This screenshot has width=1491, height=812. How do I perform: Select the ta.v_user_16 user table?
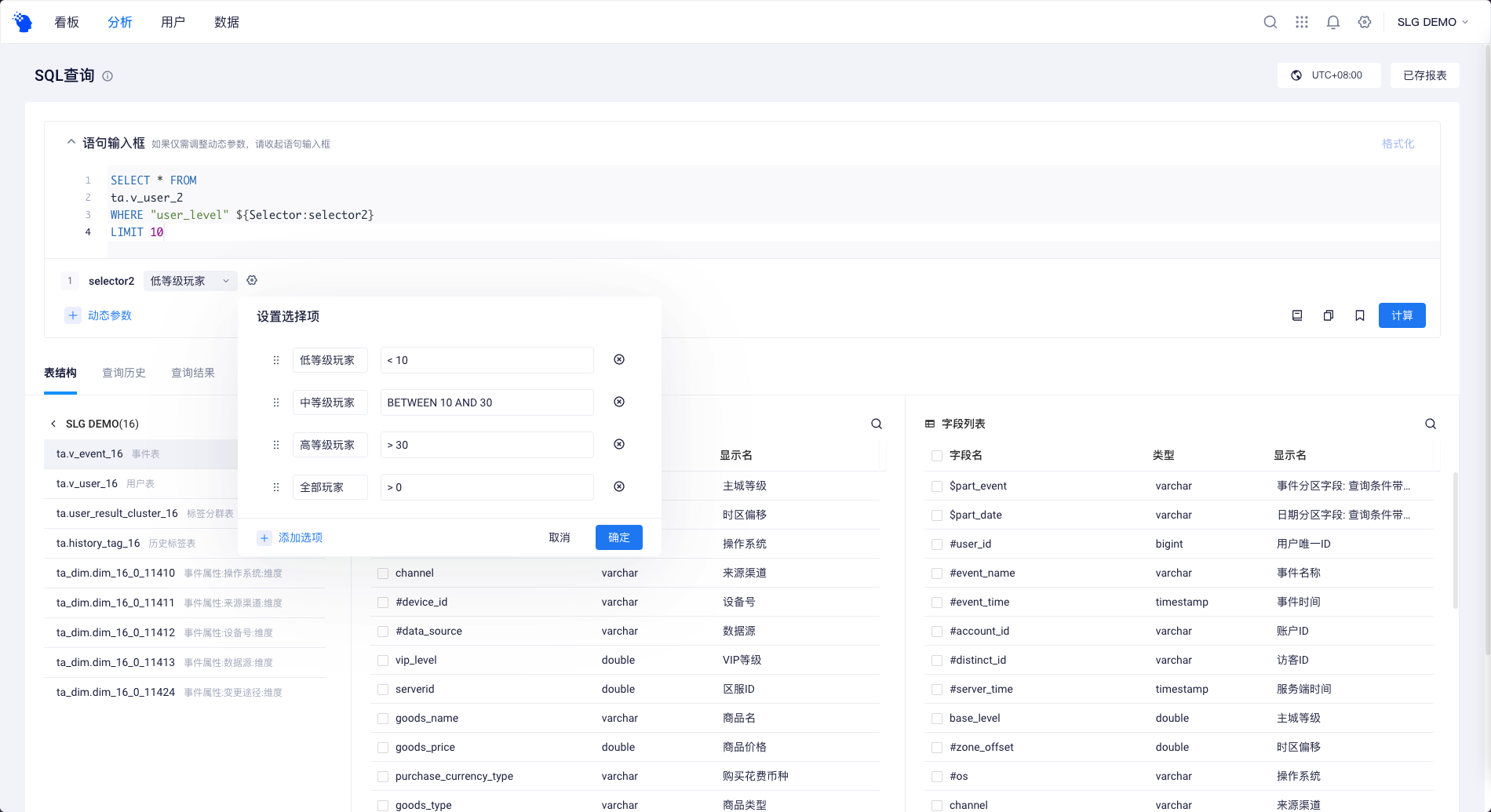click(87, 483)
